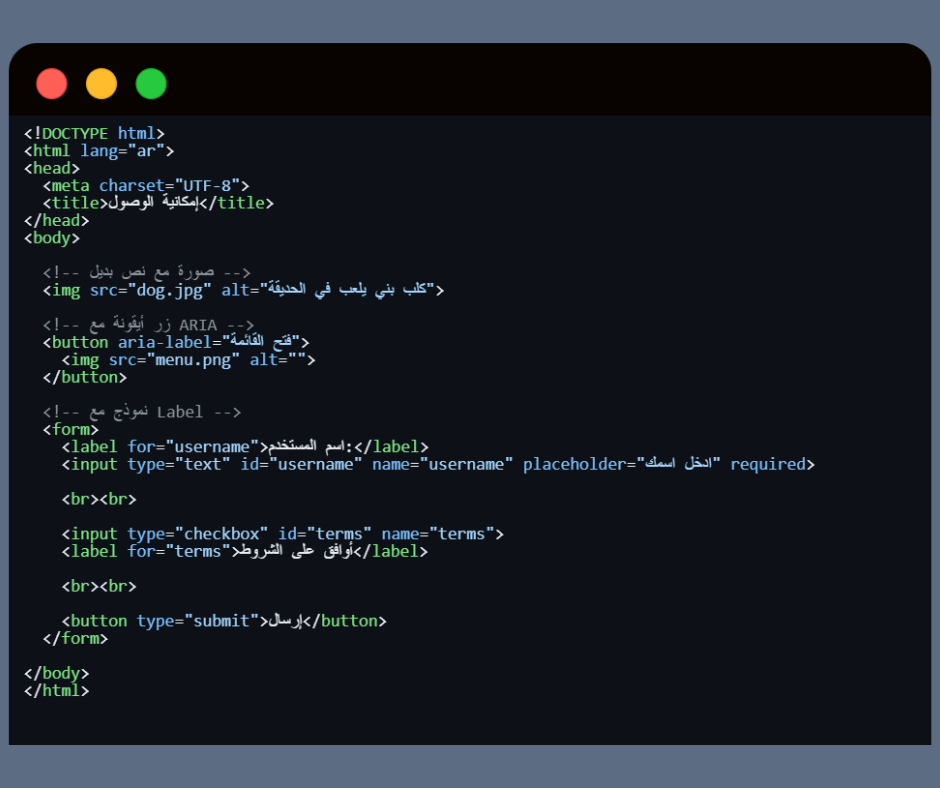The image size is (940, 788).
Task: Click the opening form tag
Action: (70, 430)
